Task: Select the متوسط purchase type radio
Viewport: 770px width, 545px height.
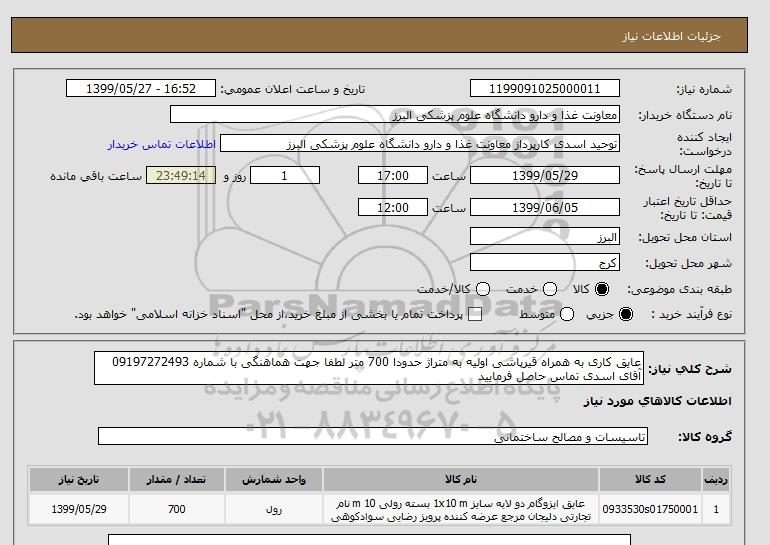Action: (x=567, y=314)
